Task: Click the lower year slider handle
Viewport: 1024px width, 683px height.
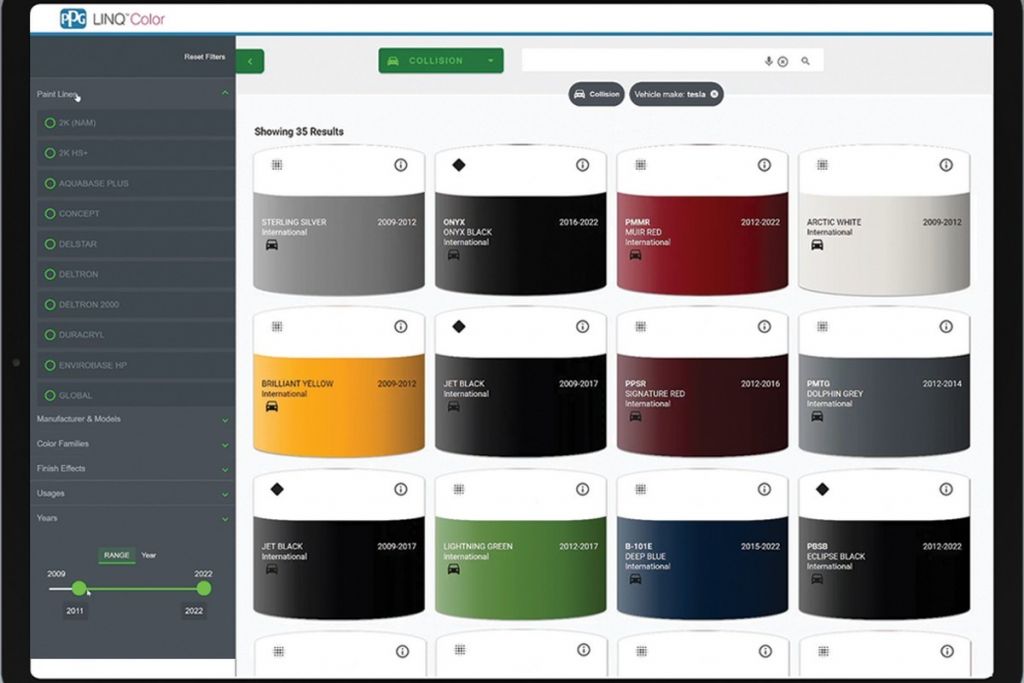Action: [x=79, y=588]
